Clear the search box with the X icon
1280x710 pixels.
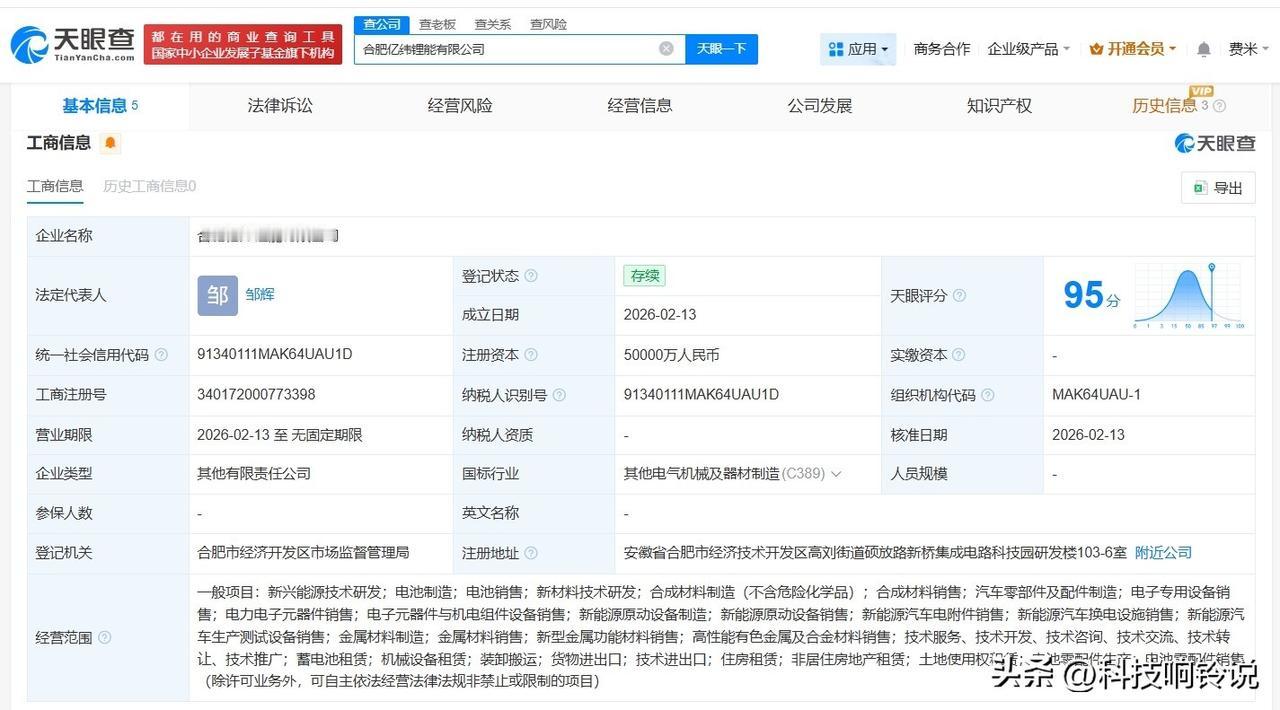coord(665,48)
